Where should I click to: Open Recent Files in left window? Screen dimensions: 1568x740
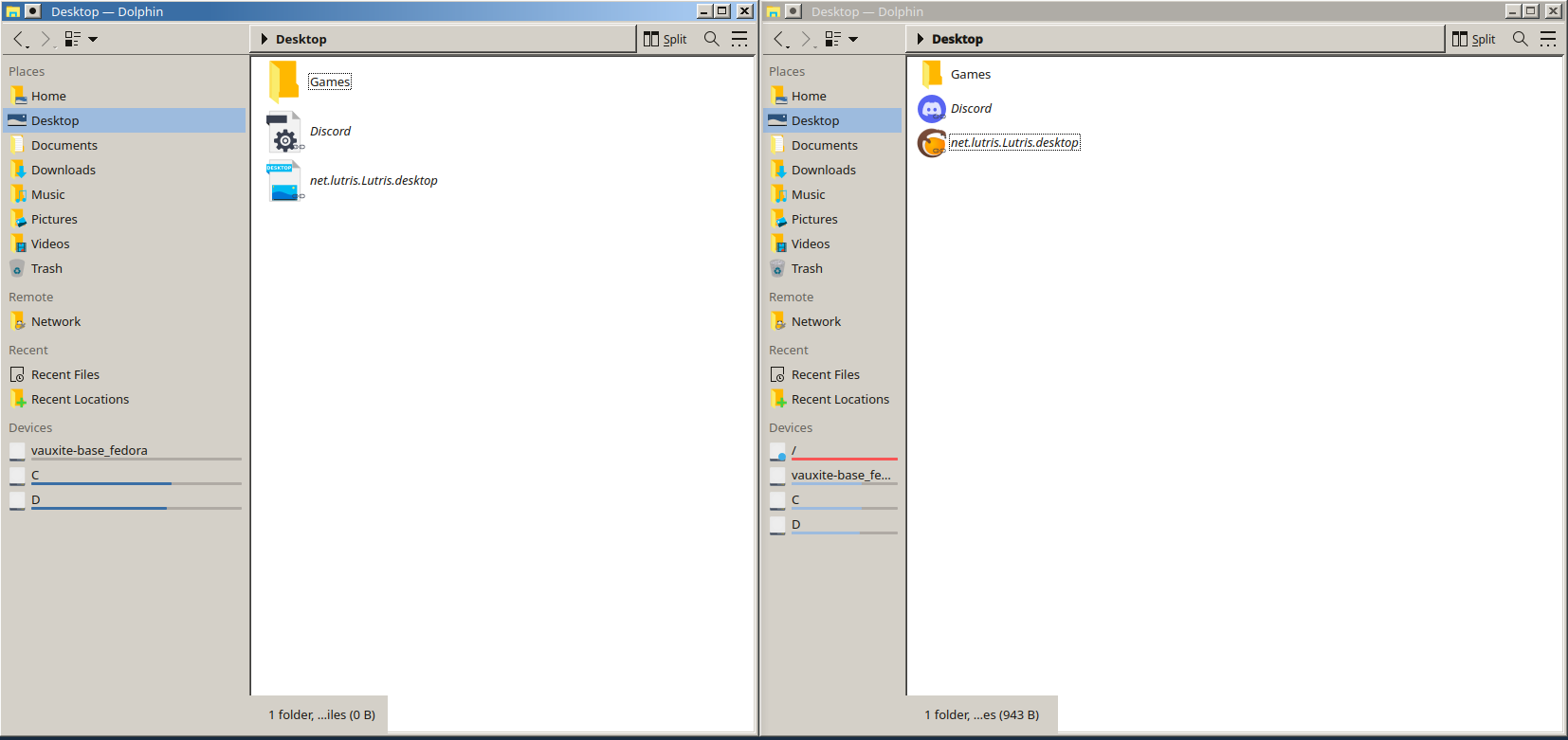[124, 374]
